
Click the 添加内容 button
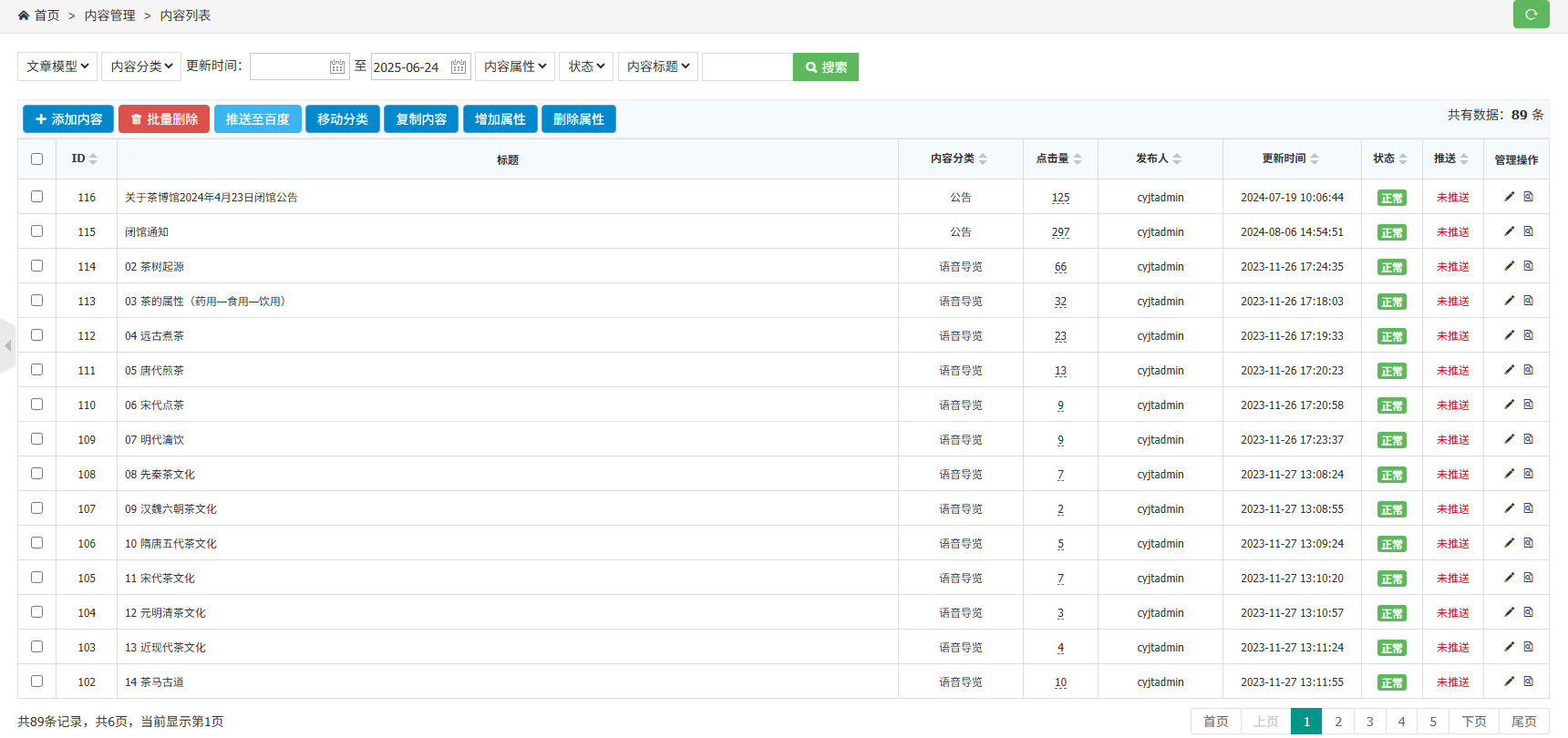68,119
